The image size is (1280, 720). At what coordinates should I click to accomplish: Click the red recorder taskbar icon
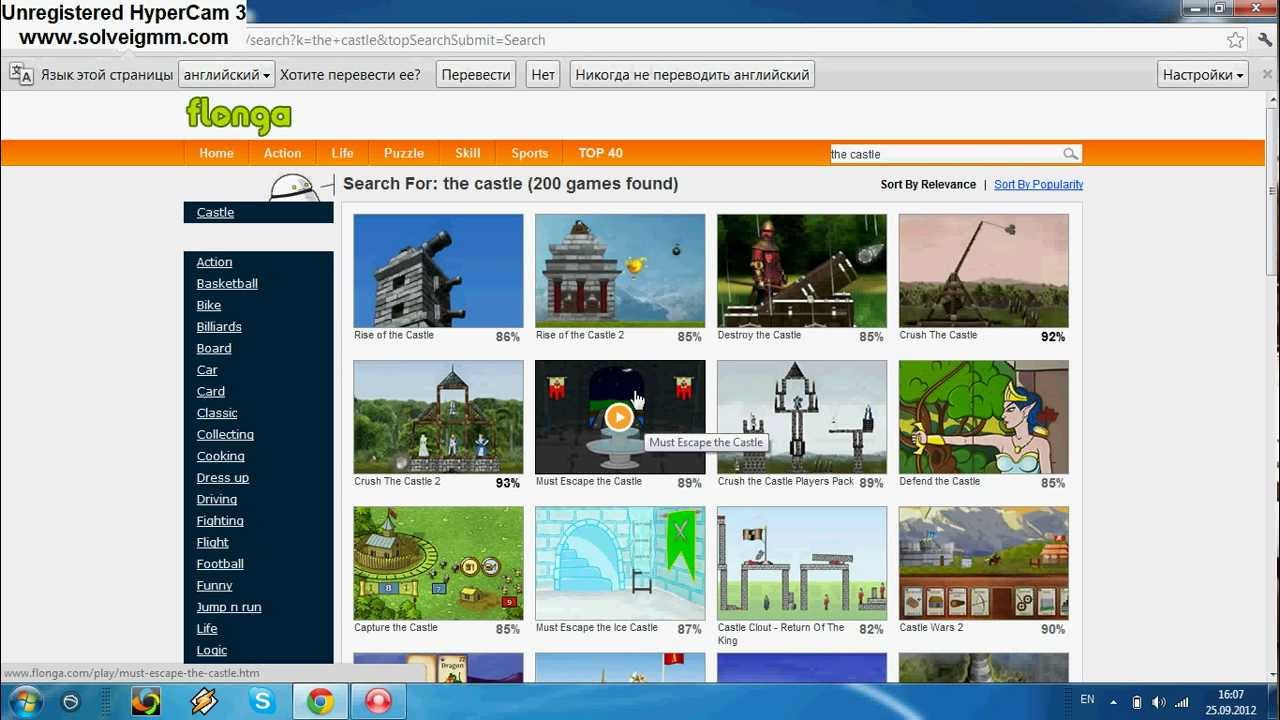pos(378,702)
